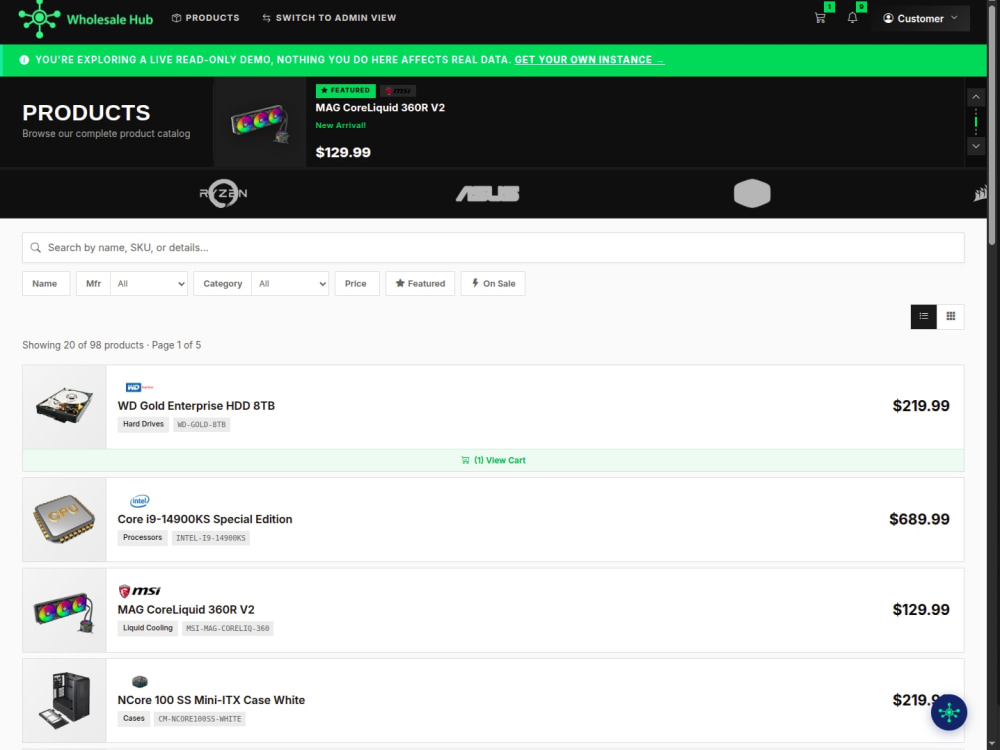Click the 'Showing 20 of 98 products' text
This screenshot has width=1000, height=750.
click(x=83, y=345)
